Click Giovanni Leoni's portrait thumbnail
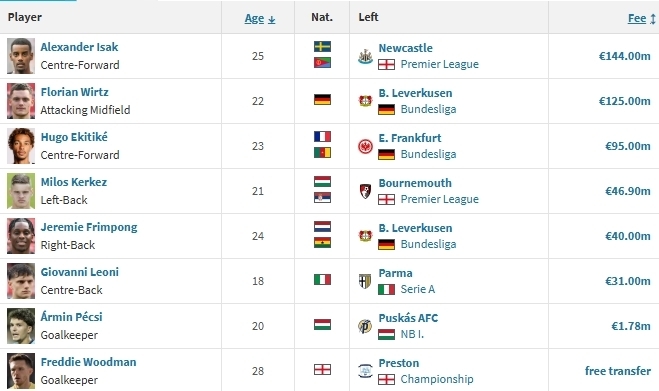The image size is (659, 391). point(21,281)
